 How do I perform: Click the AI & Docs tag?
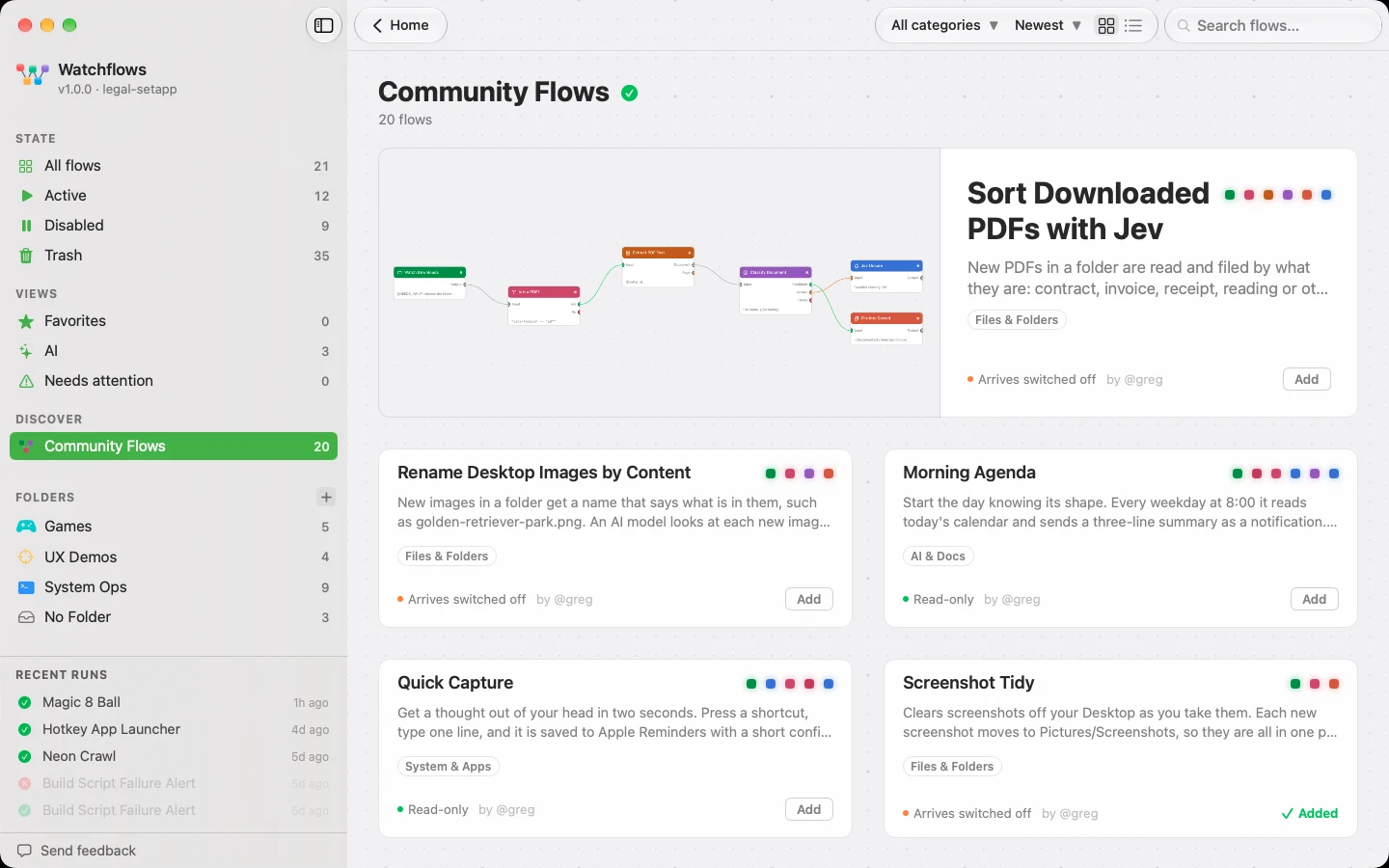[938, 556]
